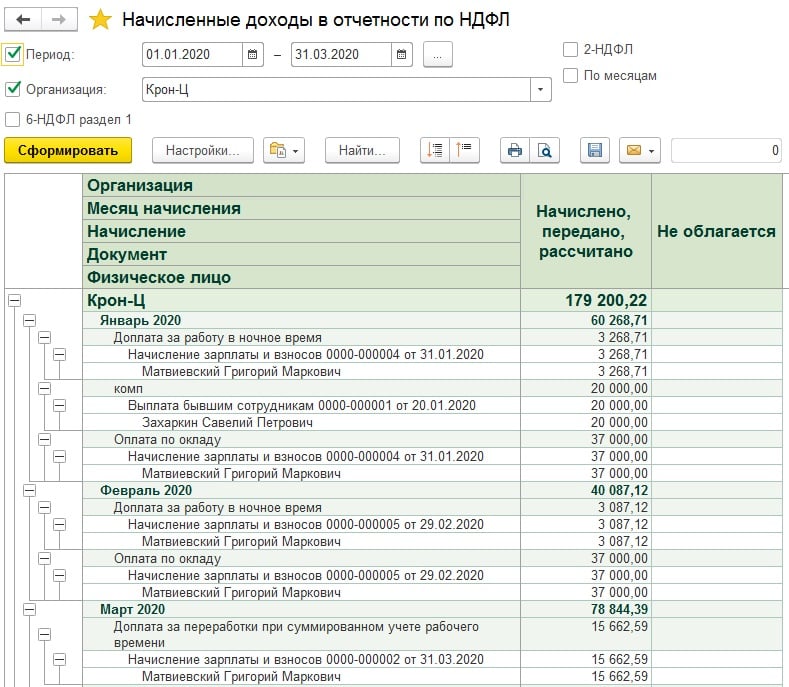
Task: Collapse the Январь 2020 group
Action: 29,320
